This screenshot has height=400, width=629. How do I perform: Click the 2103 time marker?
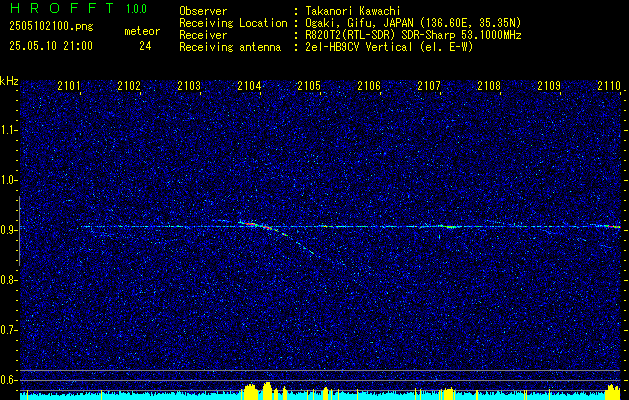[x=189, y=86]
